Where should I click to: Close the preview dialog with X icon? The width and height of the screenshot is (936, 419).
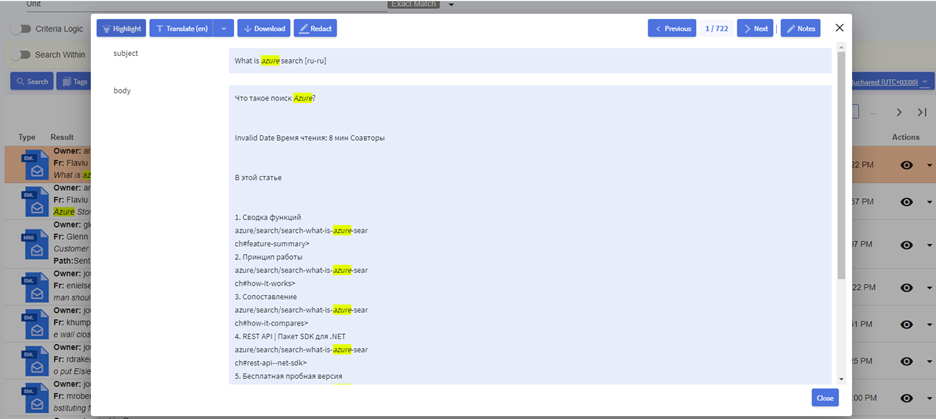839,28
